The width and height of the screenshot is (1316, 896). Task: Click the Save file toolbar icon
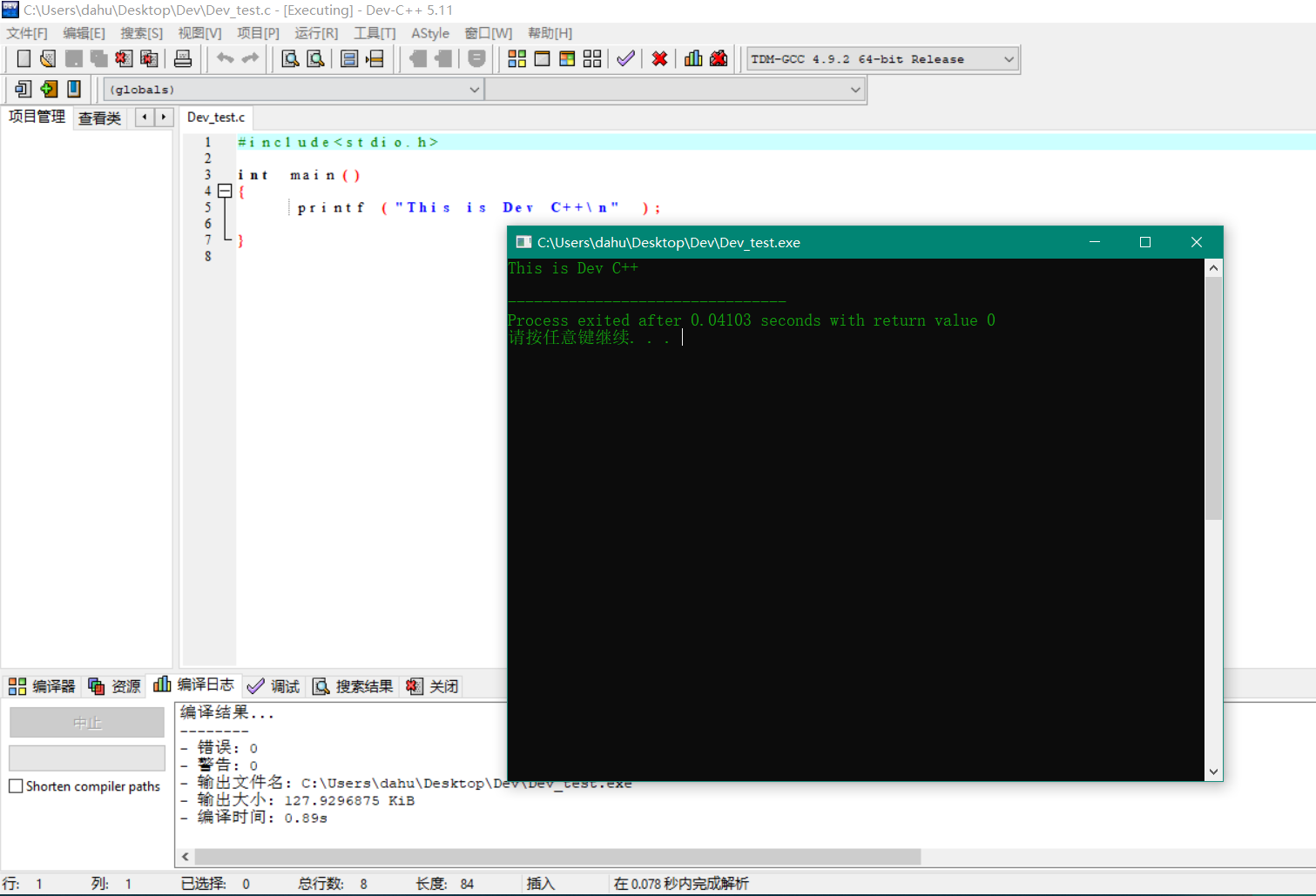74,58
